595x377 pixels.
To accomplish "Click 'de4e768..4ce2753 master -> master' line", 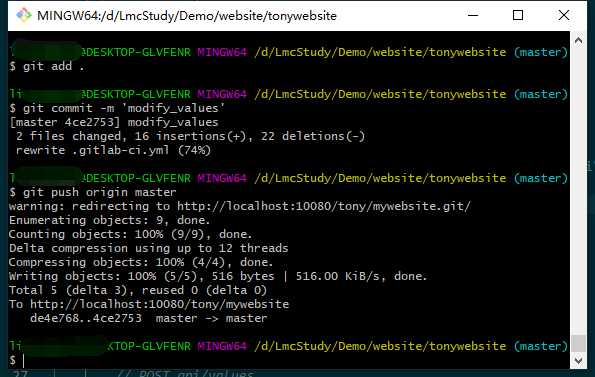I will tap(149, 319).
